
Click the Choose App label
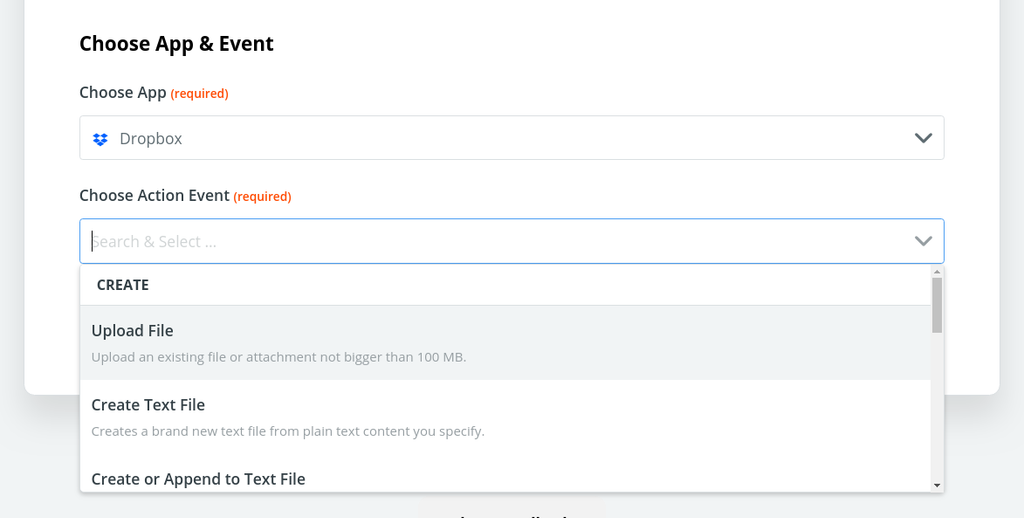123,93
